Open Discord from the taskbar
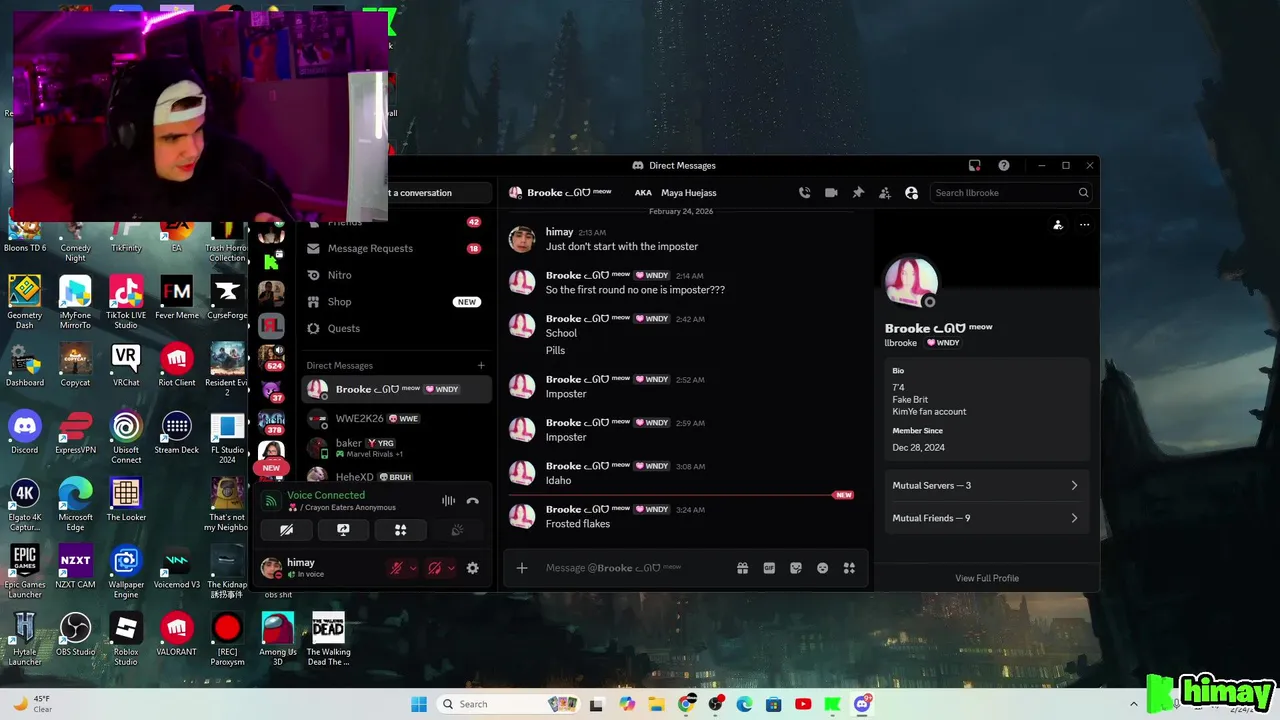The image size is (1280, 720). [x=862, y=704]
